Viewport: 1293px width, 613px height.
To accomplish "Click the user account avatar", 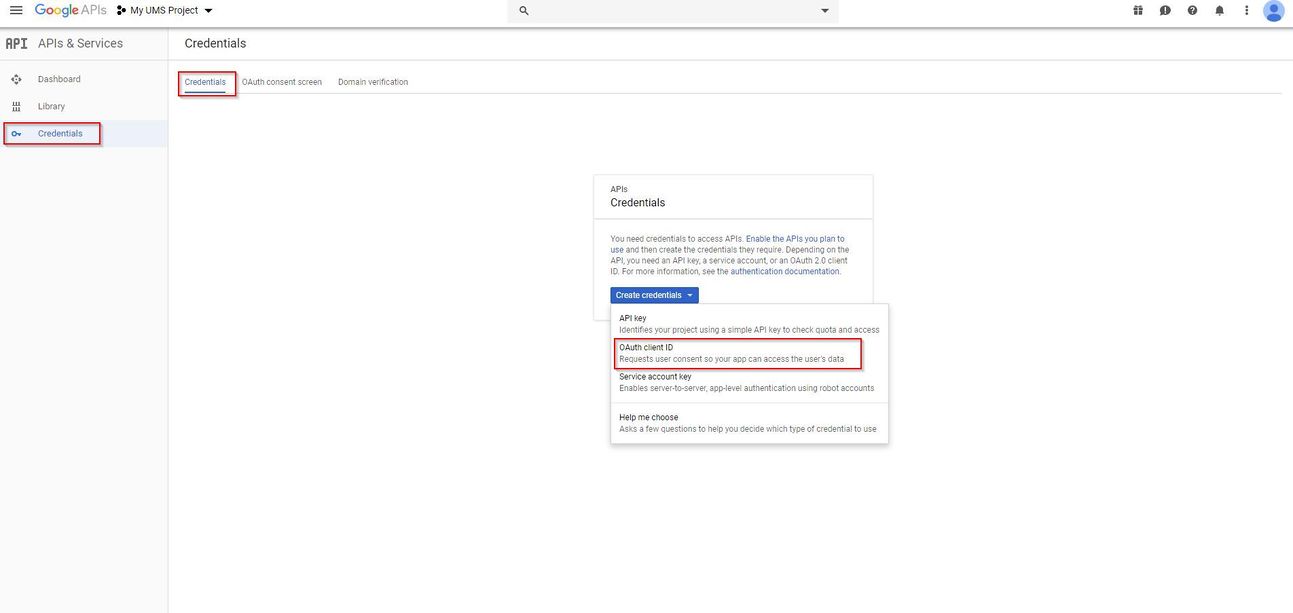I will coord(1273,11).
